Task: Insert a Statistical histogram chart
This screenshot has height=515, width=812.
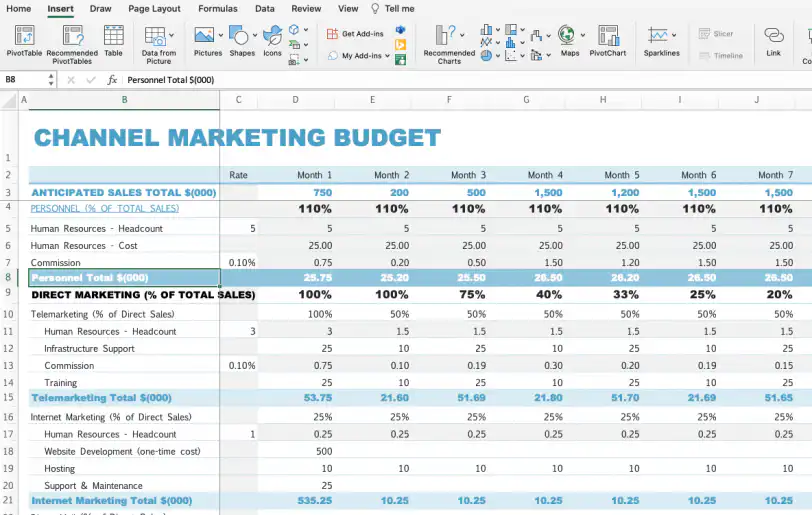Action: coord(511,42)
